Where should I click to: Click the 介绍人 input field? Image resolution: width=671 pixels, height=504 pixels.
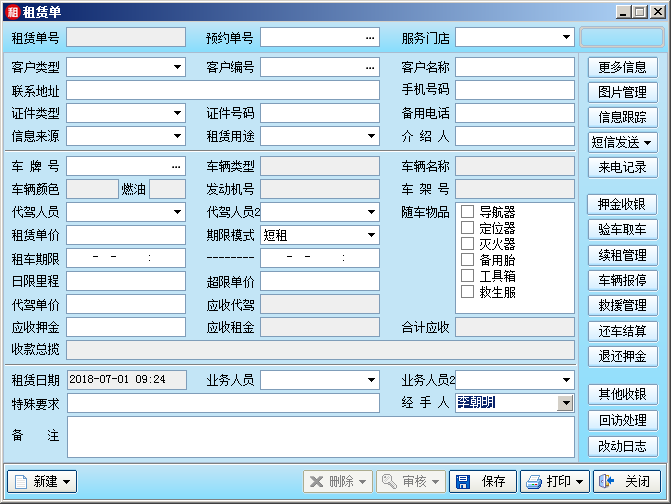coord(515,136)
